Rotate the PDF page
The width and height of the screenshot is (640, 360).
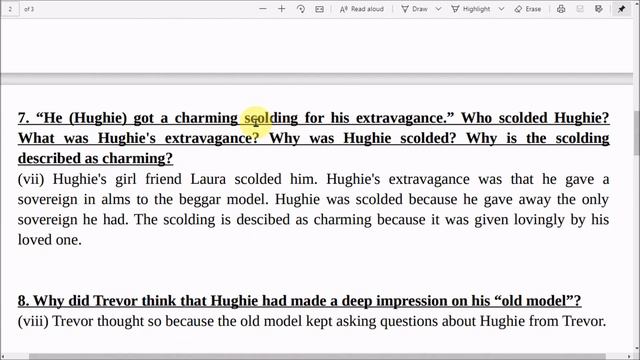tap(301, 9)
